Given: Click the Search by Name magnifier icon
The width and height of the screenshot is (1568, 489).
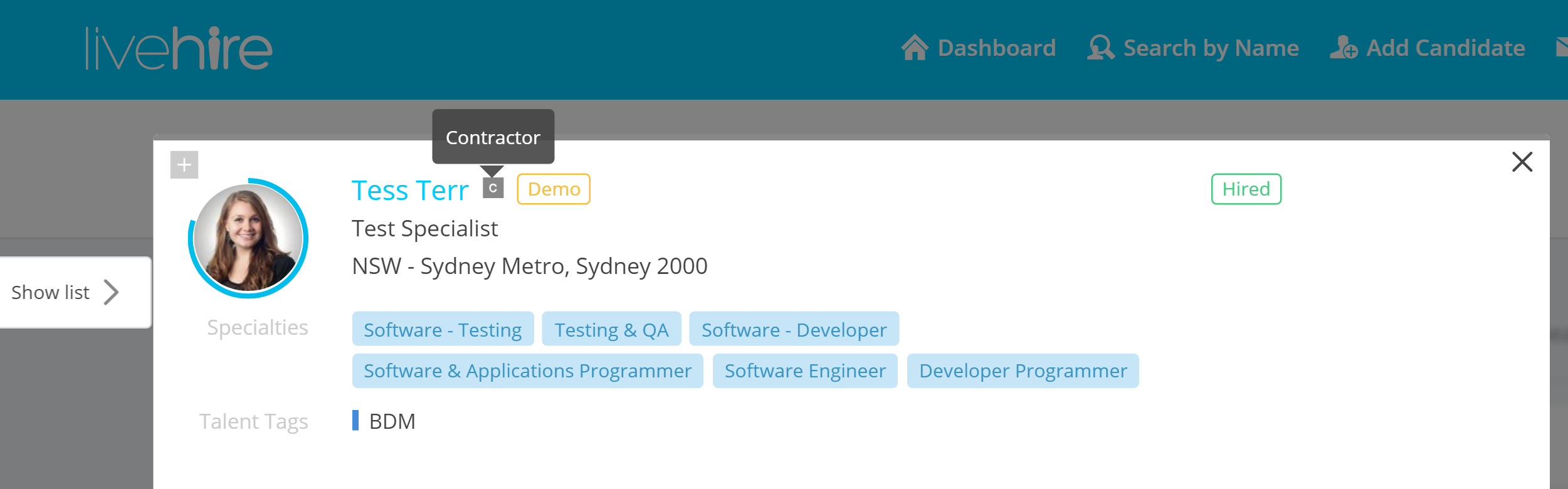Looking at the screenshot, I should point(1100,48).
